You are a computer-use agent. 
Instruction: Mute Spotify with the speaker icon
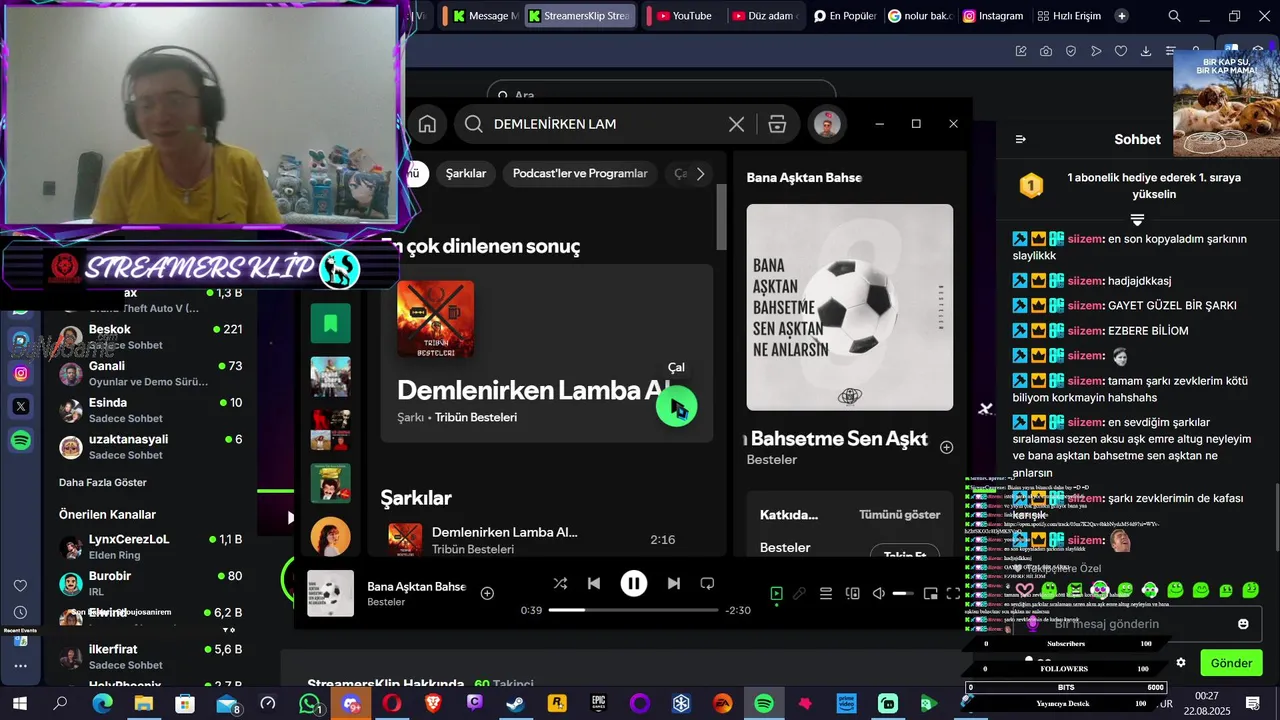coord(878,594)
